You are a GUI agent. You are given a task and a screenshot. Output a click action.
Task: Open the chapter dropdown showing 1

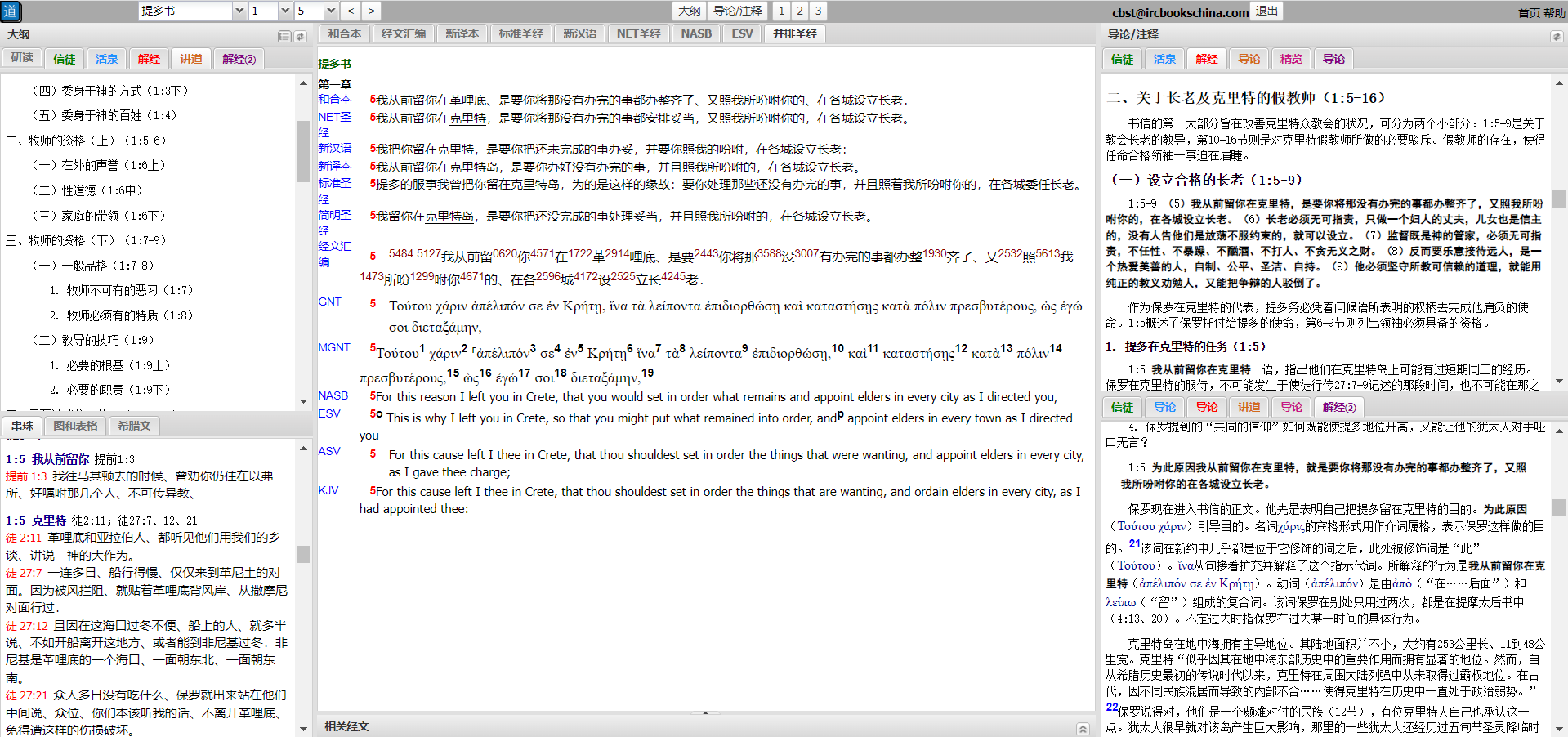285,11
